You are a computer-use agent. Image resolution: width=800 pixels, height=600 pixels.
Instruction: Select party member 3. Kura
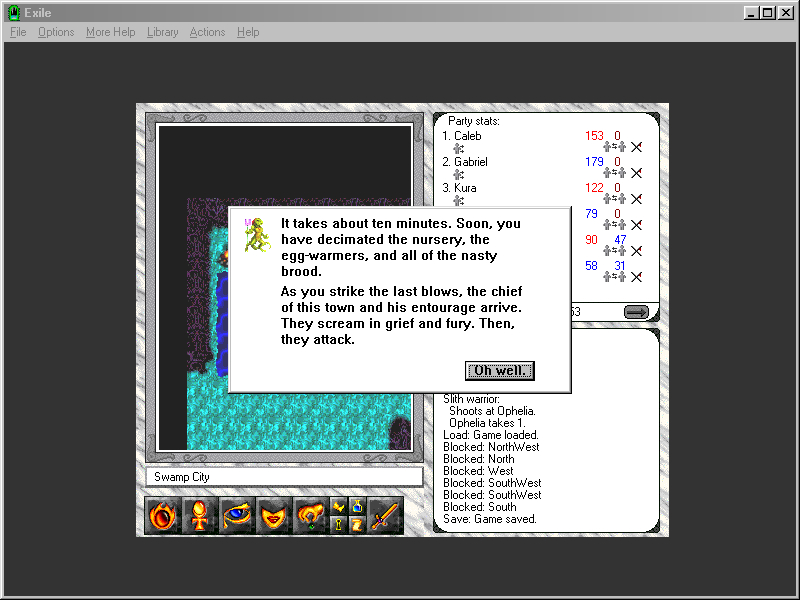point(459,188)
